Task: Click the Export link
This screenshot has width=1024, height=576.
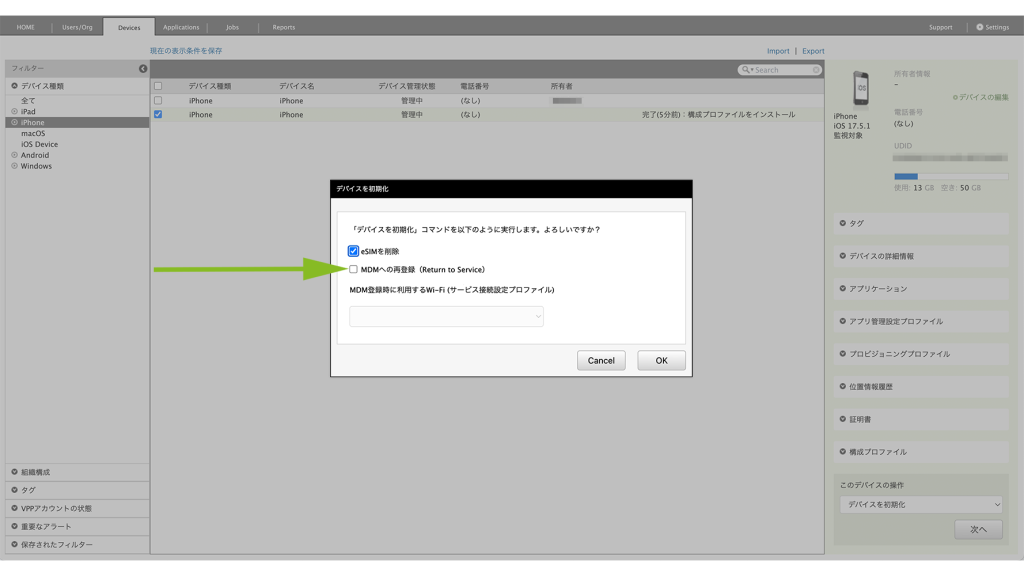Action: point(813,51)
